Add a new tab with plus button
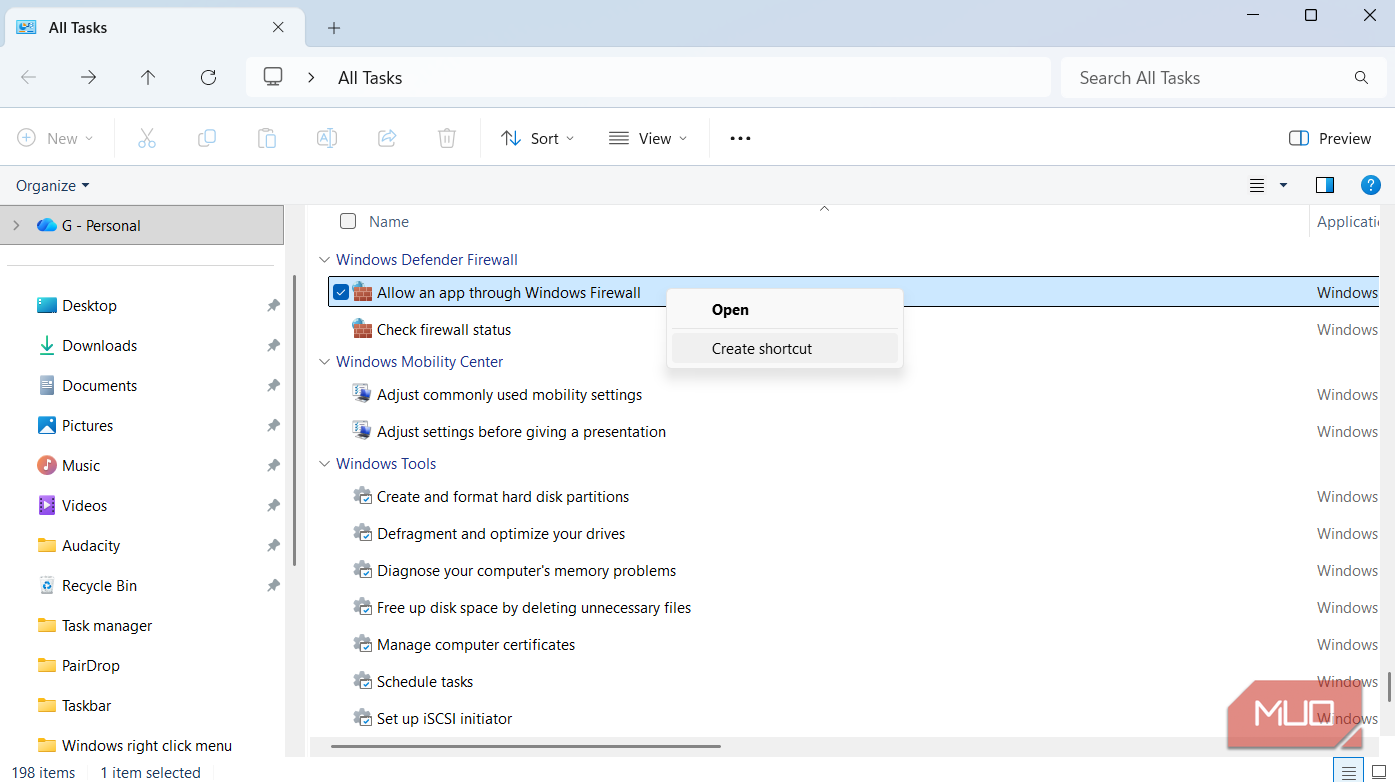This screenshot has height=782, width=1395. click(334, 28)
